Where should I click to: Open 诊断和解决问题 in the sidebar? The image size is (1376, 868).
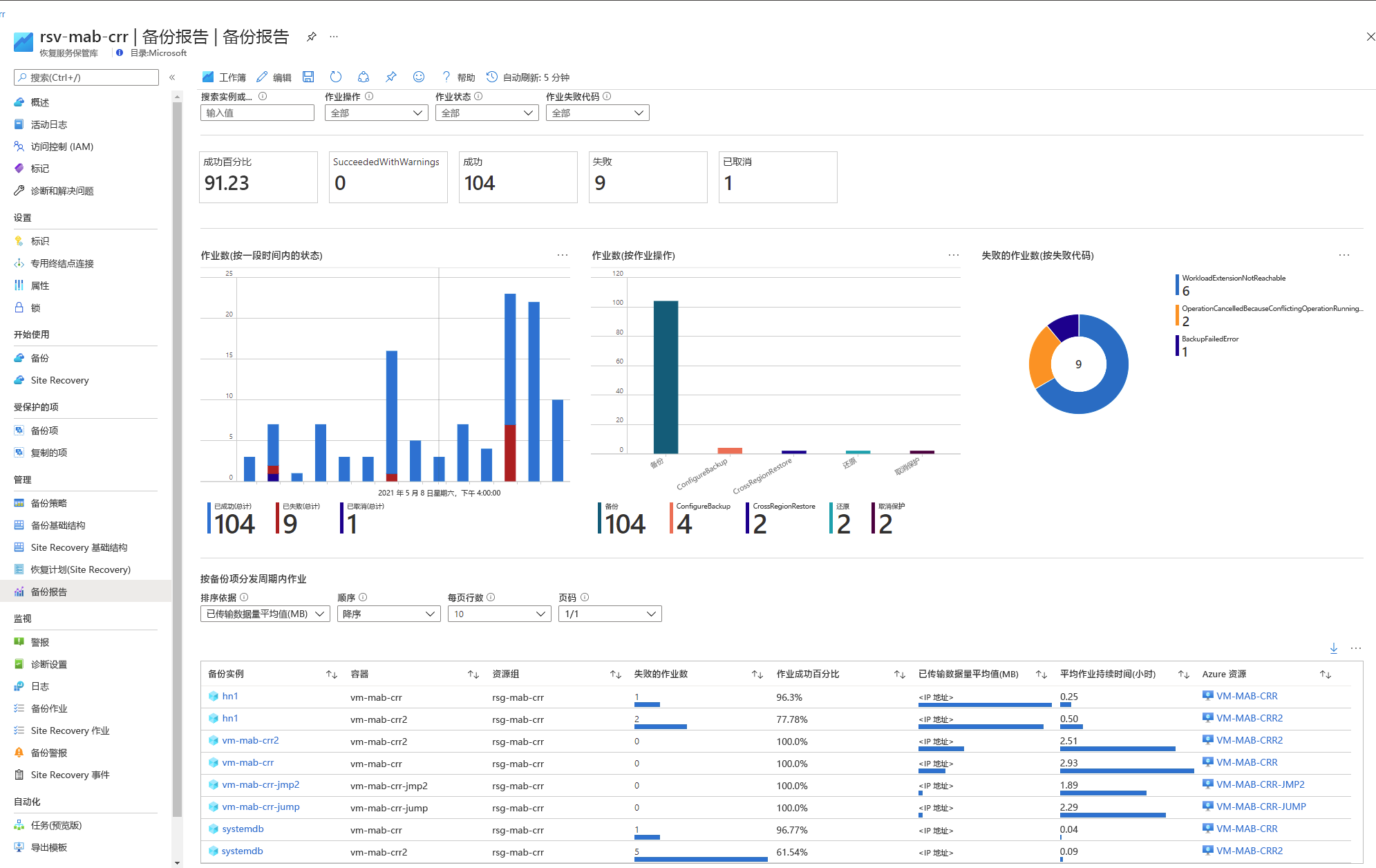pyautogui.click(x=62, y=191)
